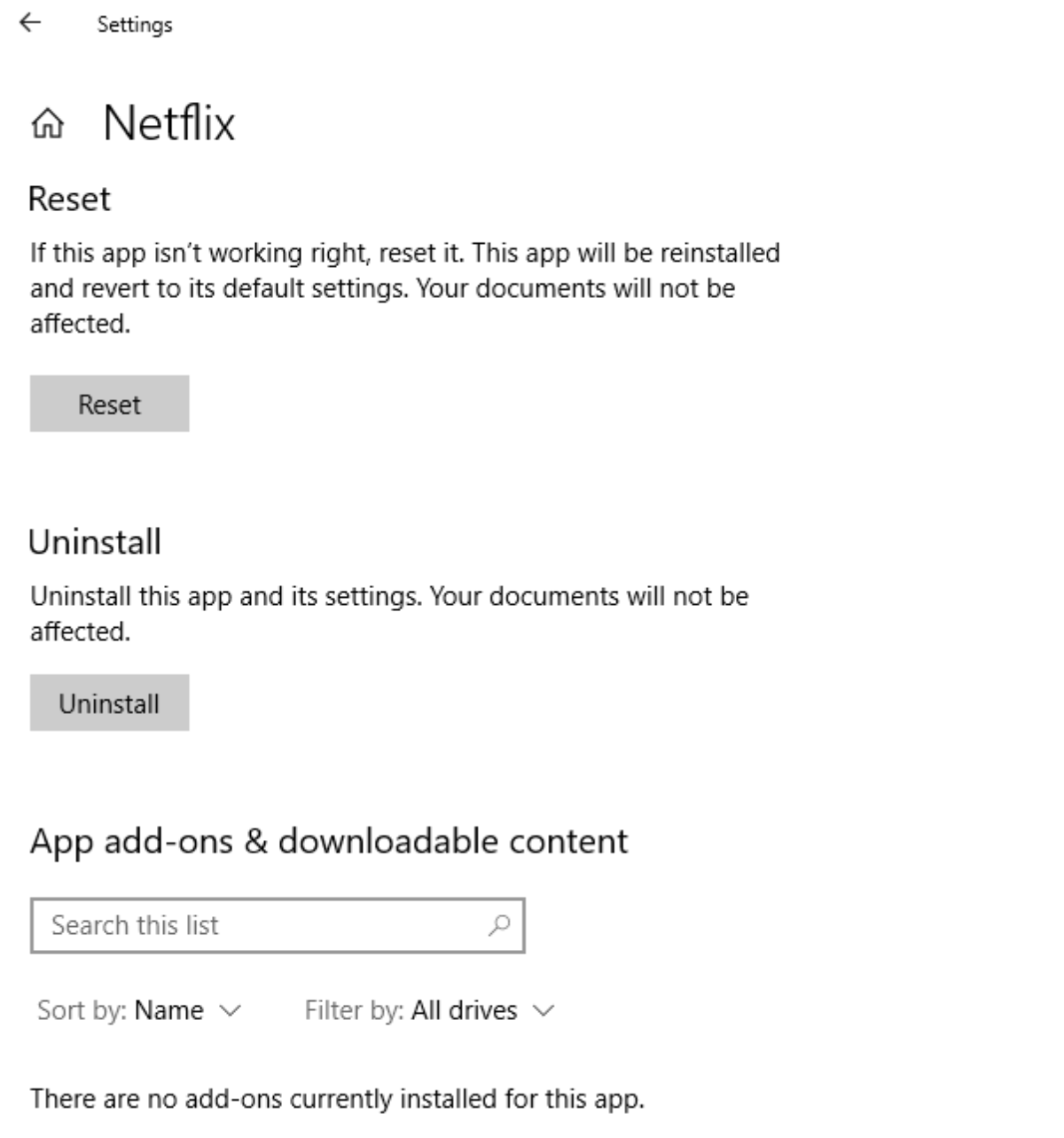Click the reset description paragraph
Screen dimensions: 1064x1138
(404, 288)
